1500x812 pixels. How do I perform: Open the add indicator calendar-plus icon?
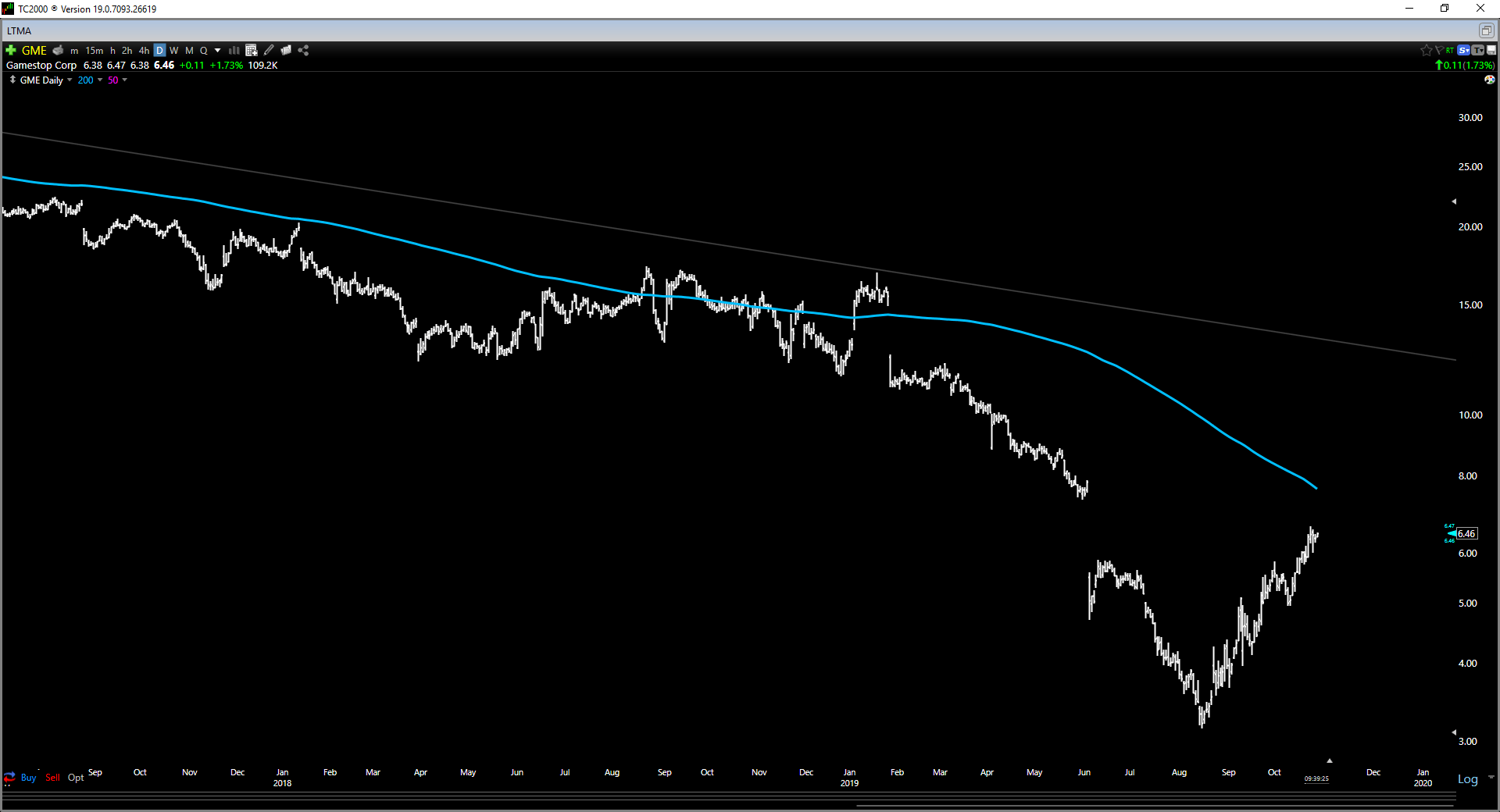point(252,50)
